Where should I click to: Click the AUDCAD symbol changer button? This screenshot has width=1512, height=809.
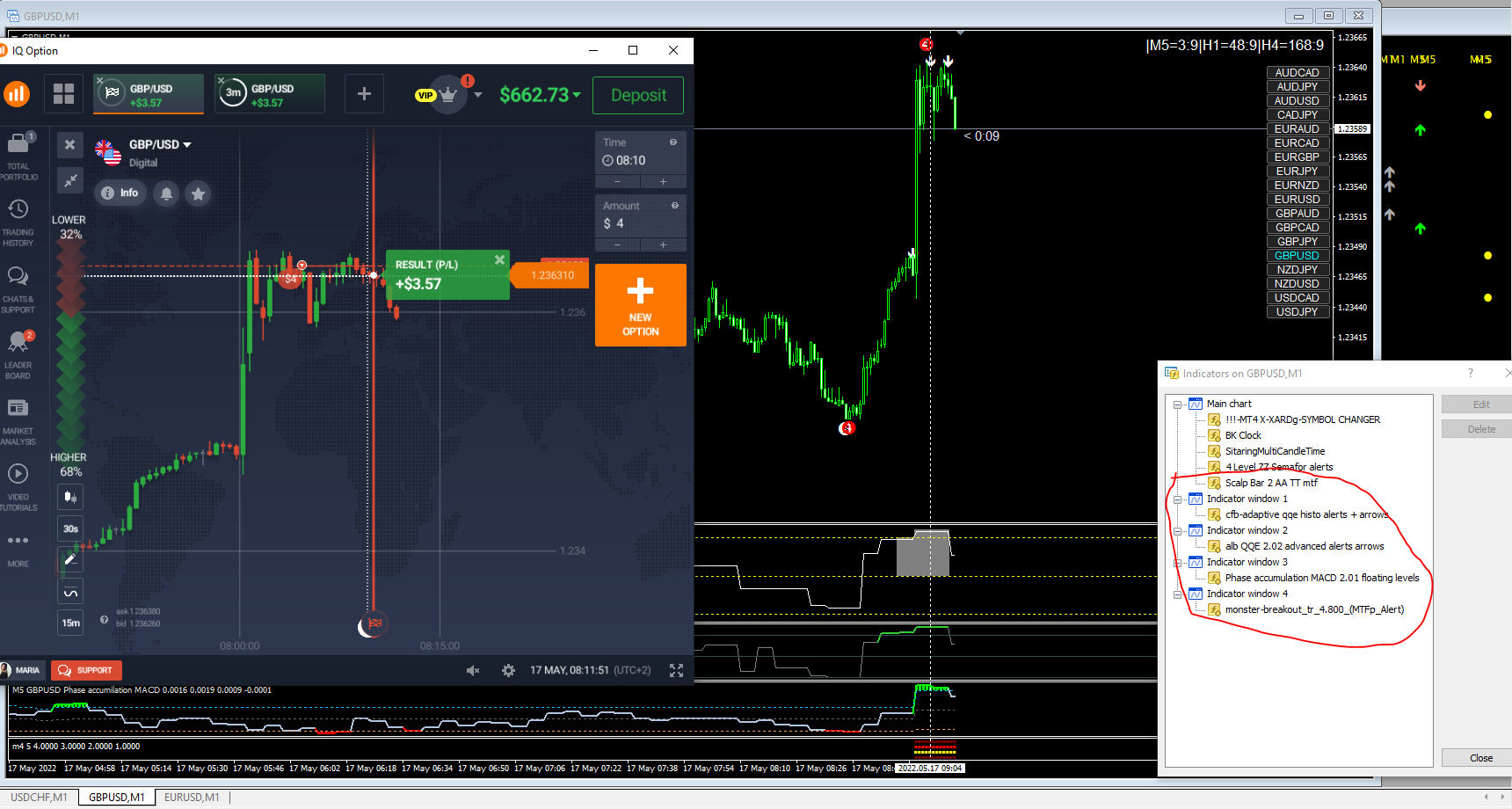click(x=1298, y=73)
